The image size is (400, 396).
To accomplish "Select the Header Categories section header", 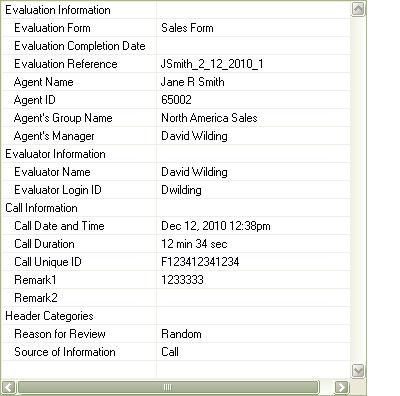I will (x=49, y=316).
